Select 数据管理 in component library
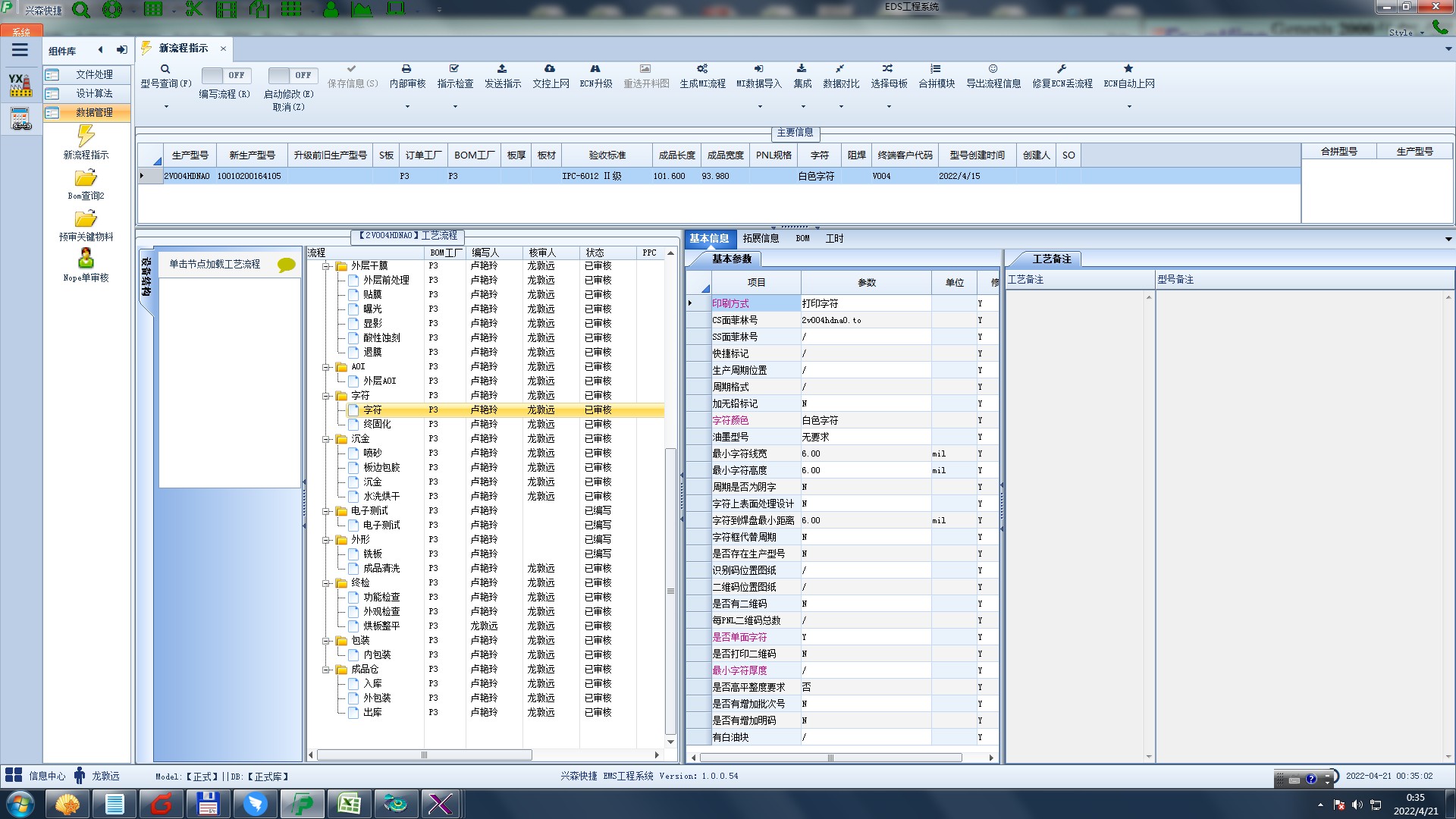 tap(94, 112)
